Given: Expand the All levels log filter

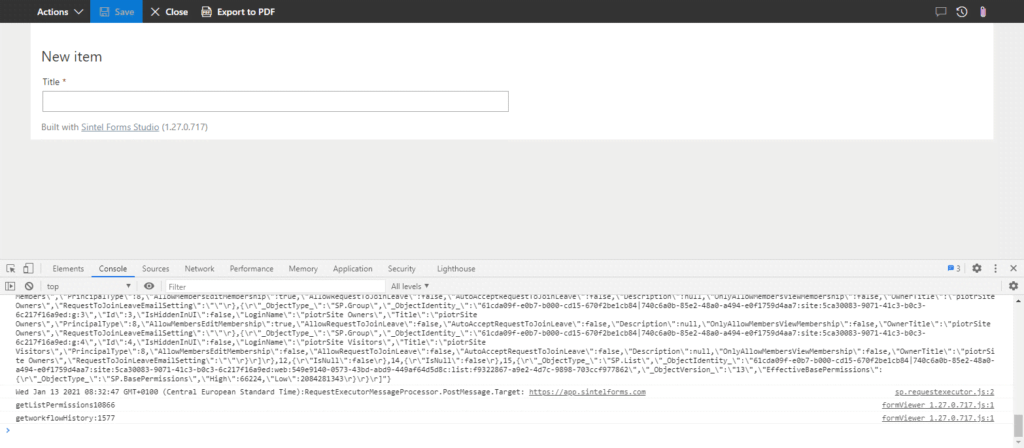Looking at the screenshot, I should coord(410,286).
